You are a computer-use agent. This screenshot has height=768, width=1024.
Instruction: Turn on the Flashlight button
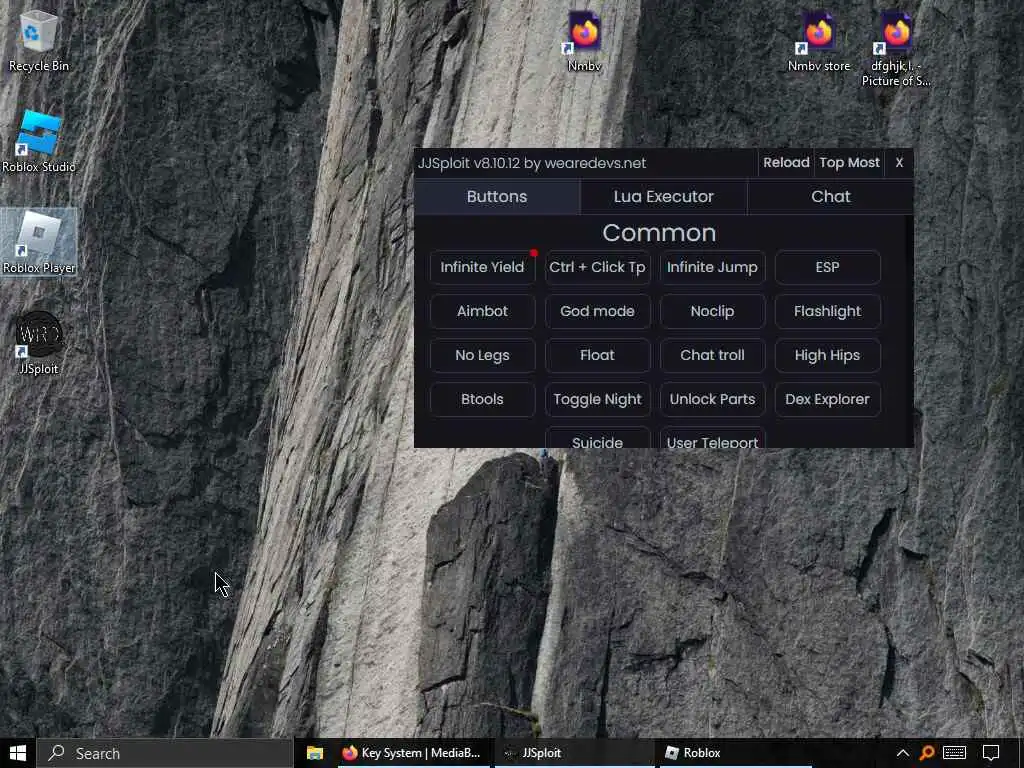pos(827,312)
